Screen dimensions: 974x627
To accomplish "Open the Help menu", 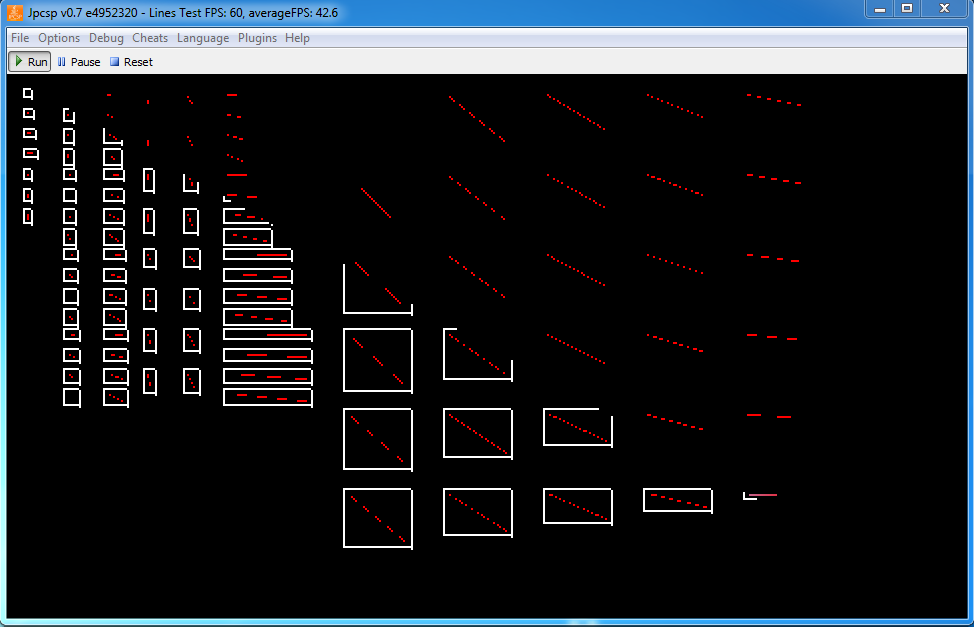I will (297, 38).
